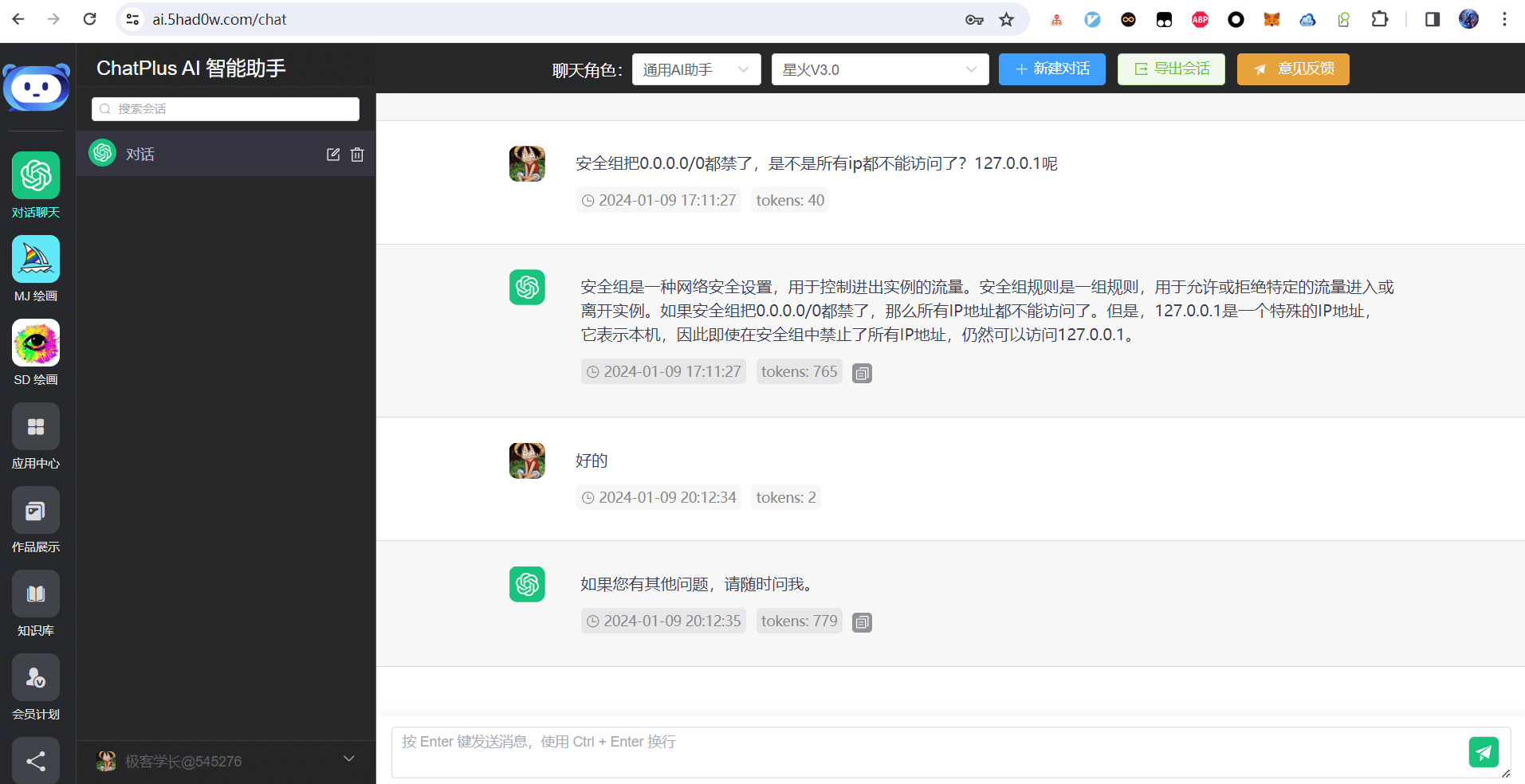The image size is (1525, 784).
Task: Open the MetaMask fox extension
Action: pyautogui.click(x=1271, y=19)
